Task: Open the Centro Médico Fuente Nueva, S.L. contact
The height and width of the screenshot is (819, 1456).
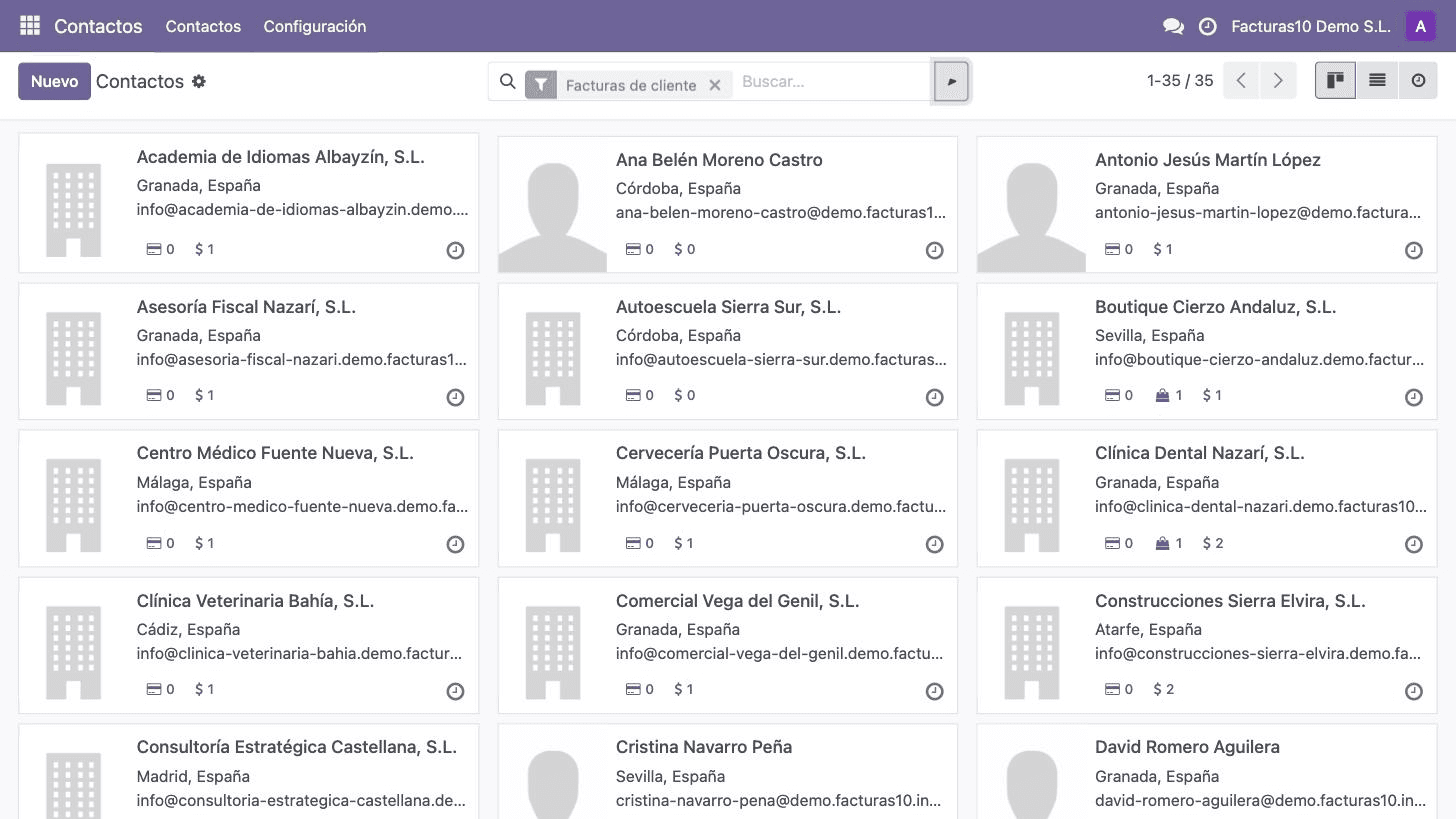Action: pyautogui.click(x=248, y=498)
